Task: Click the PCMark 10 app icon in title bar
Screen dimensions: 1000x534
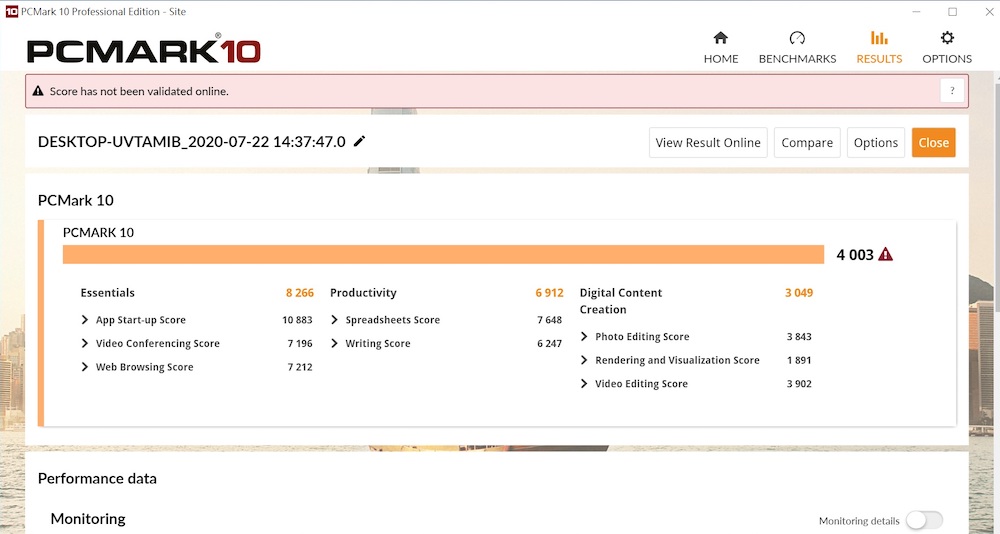Action: 11,11
